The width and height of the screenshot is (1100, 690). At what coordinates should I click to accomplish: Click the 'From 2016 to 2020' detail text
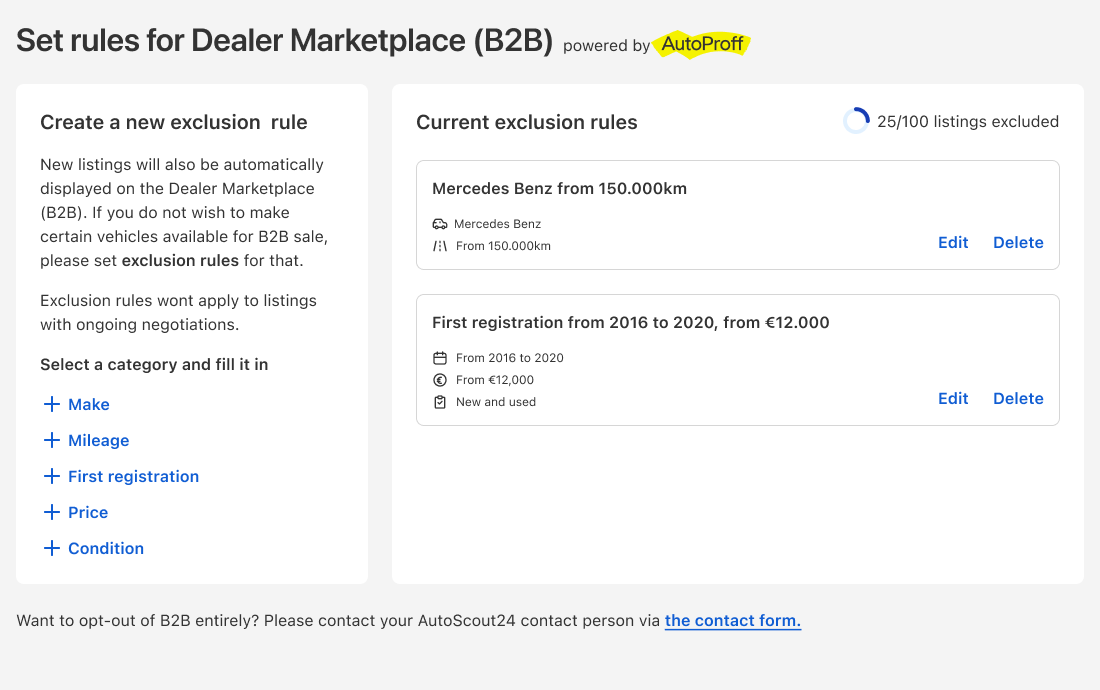tap(509, 358)
